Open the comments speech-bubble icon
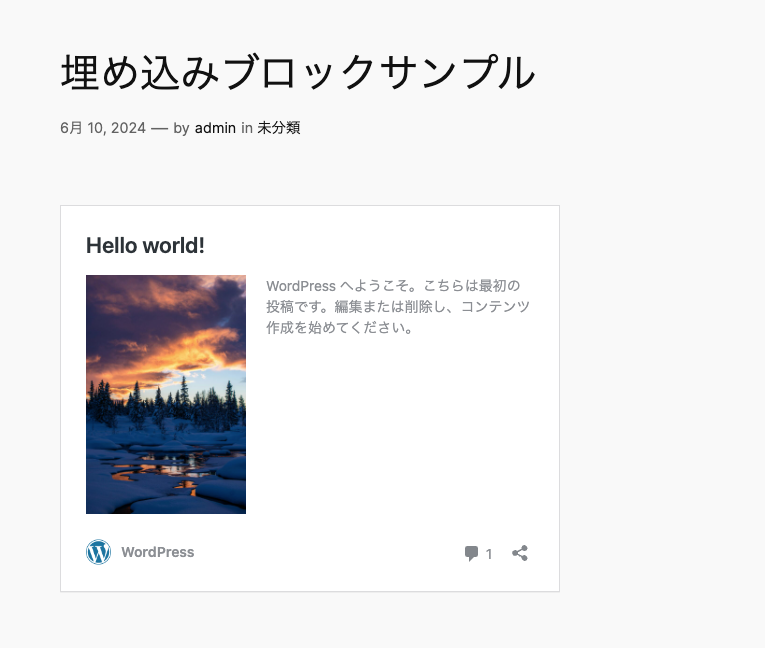The image size is (765, 648). [x=471, y=553]
